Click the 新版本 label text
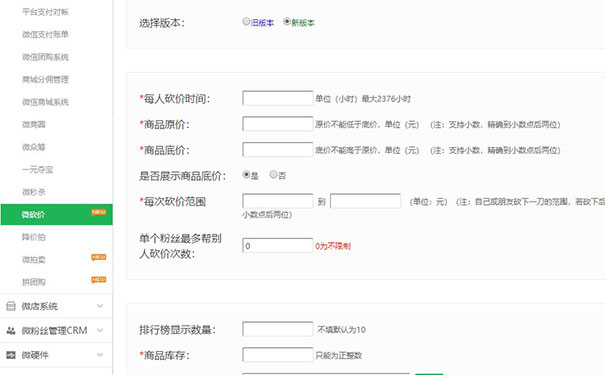This screenshot has width=605, height=375. coord(303,23)
